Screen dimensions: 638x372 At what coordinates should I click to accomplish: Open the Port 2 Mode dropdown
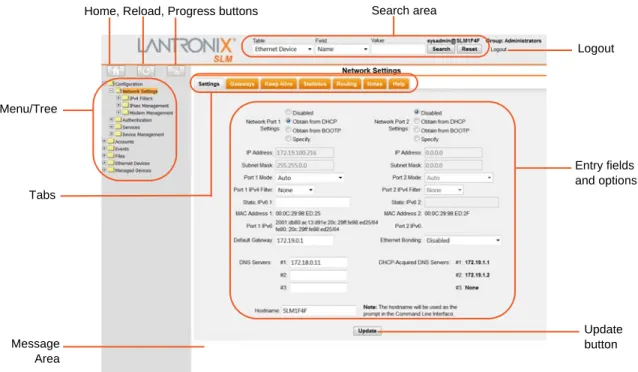point(459,178)
